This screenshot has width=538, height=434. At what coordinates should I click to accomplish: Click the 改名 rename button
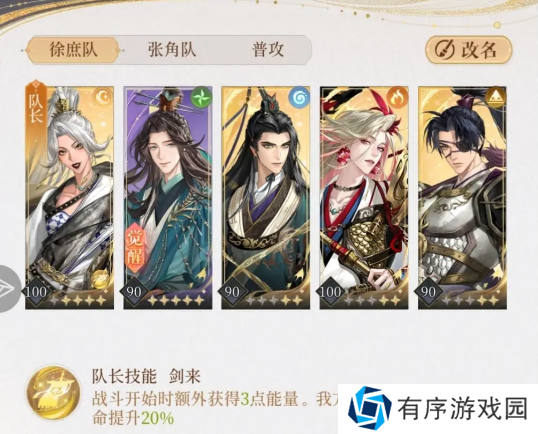coord(468,50)
